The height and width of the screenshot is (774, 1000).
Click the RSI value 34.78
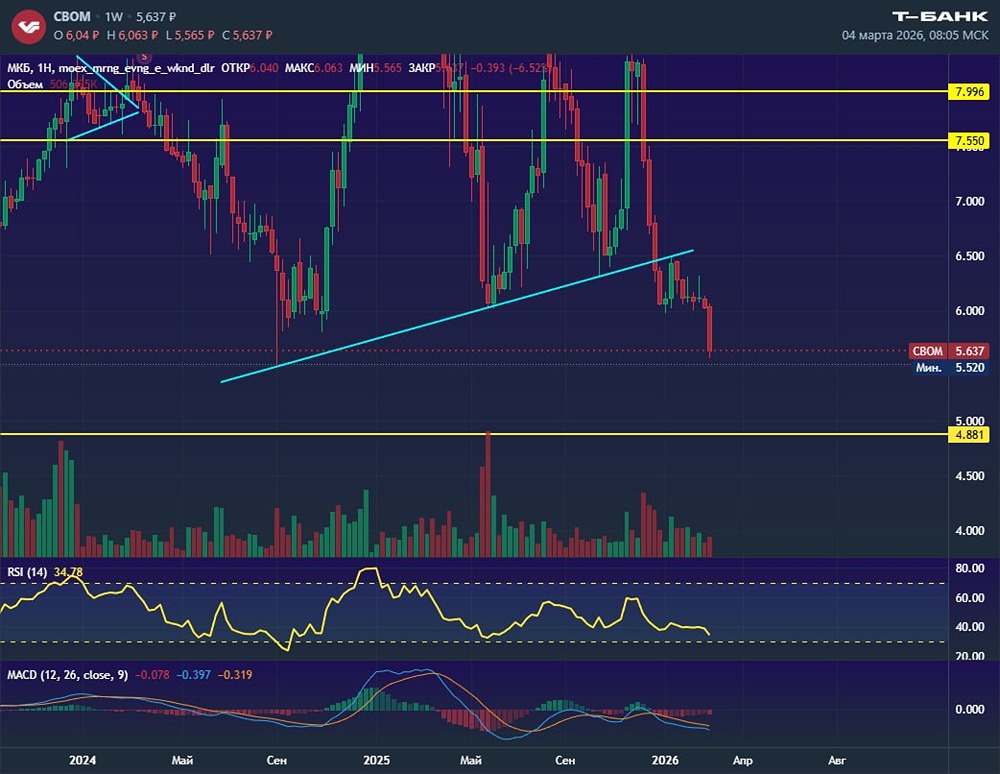point(68,572)
